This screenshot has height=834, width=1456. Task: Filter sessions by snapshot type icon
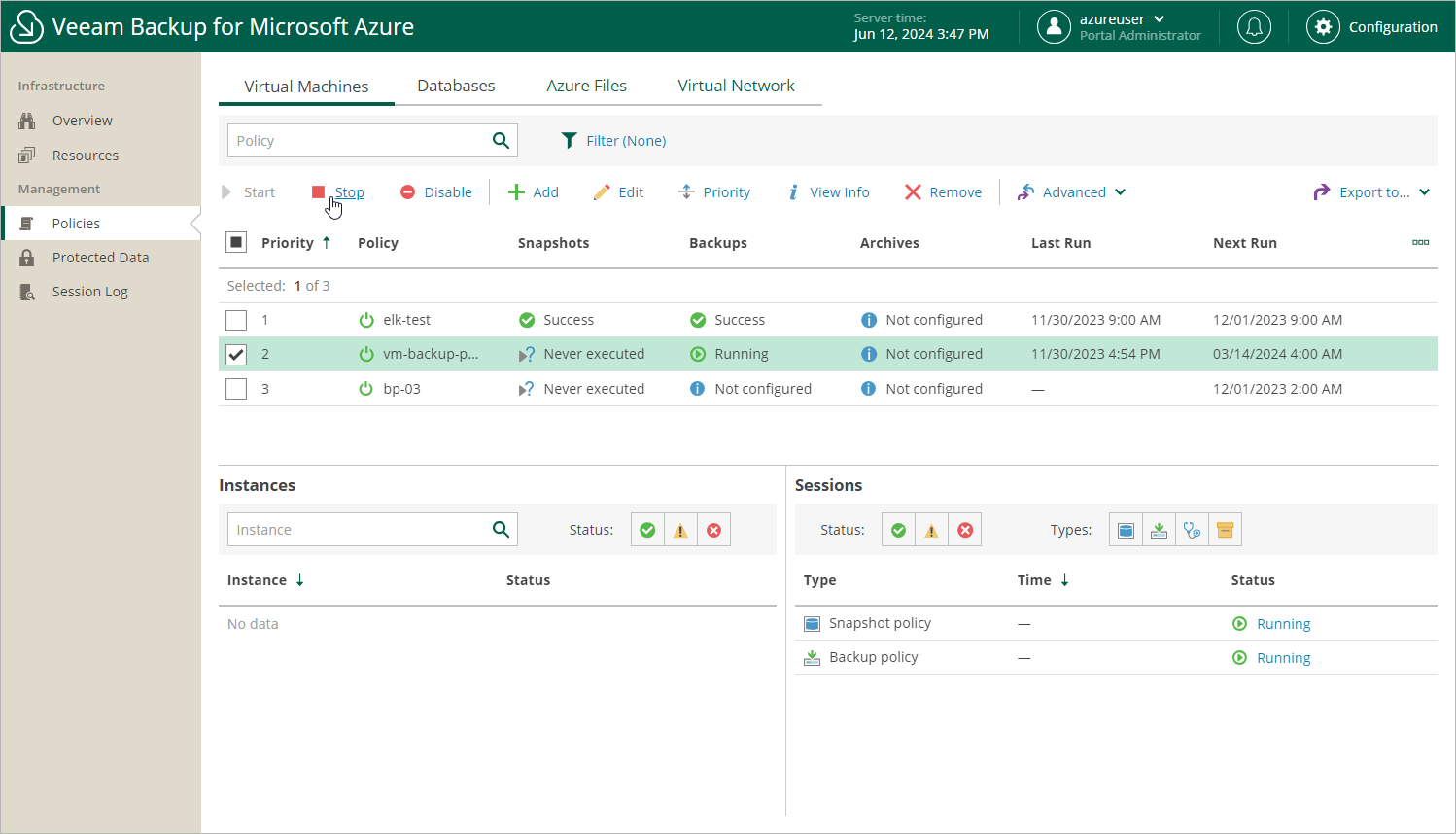coord(1126,531)
